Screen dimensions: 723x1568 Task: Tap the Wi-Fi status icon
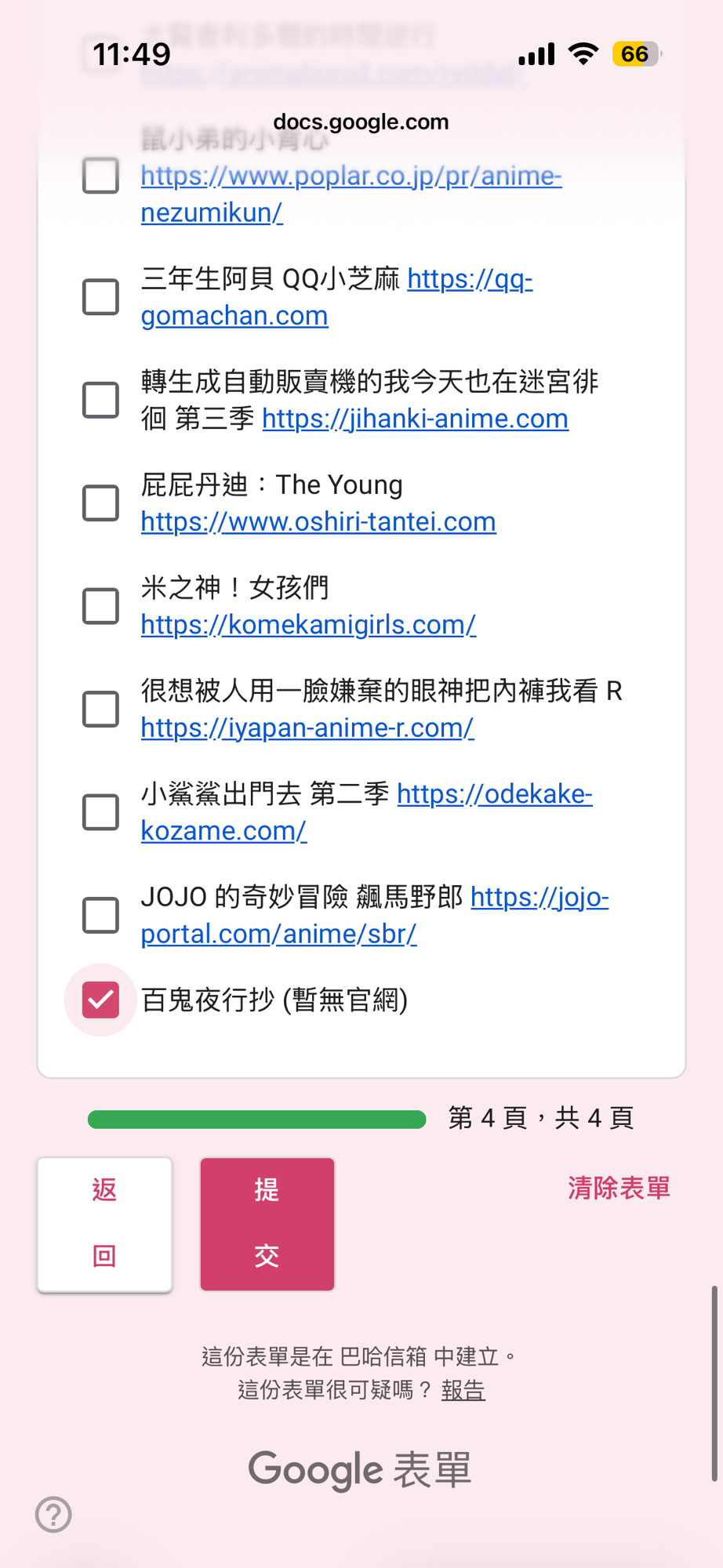583,54
